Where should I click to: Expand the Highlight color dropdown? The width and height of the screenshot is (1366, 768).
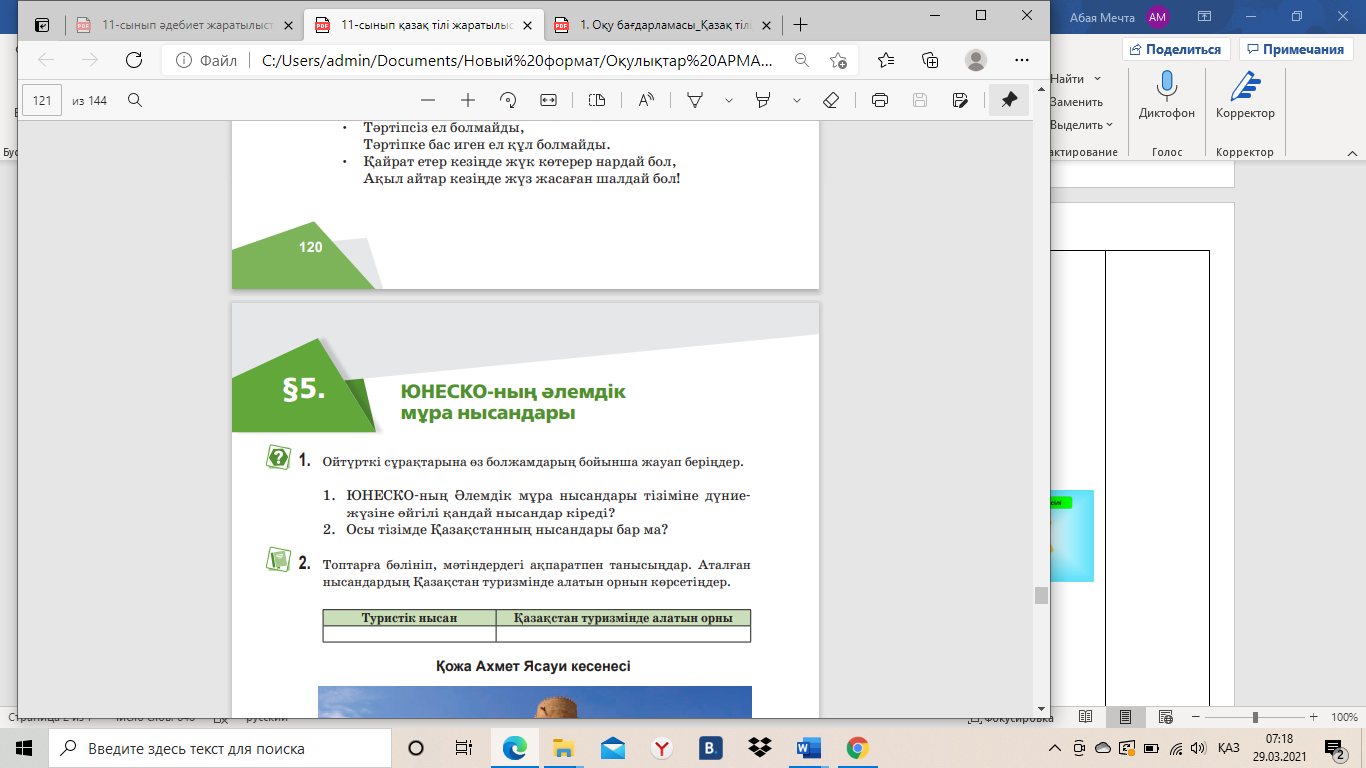click(797, 100)
